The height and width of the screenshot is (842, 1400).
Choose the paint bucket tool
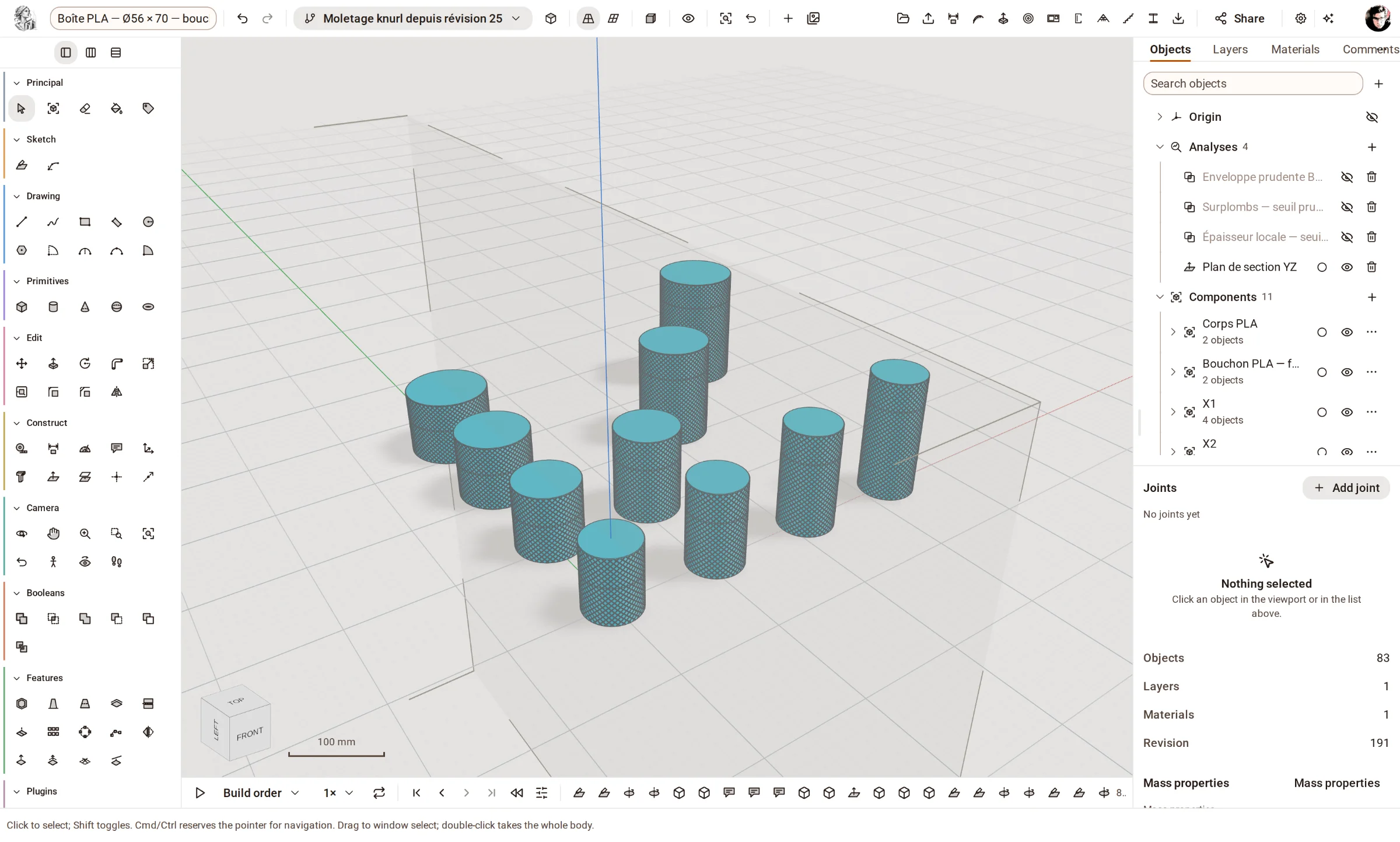click(117, 109)
